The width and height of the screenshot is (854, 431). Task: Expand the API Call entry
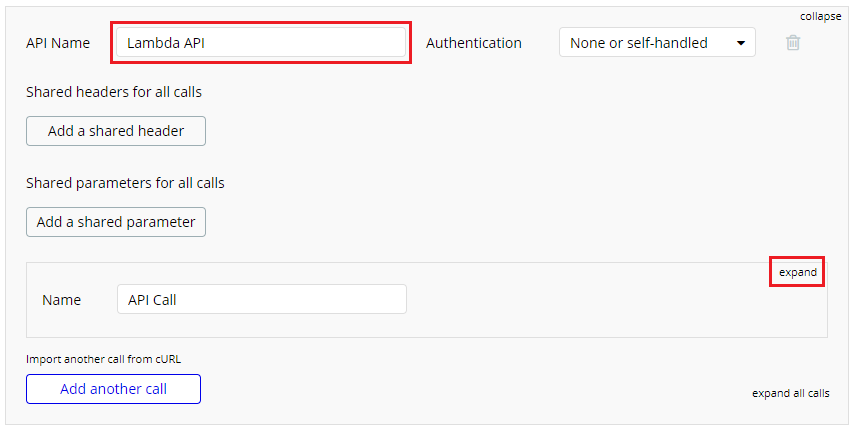[x=797, y=272]
